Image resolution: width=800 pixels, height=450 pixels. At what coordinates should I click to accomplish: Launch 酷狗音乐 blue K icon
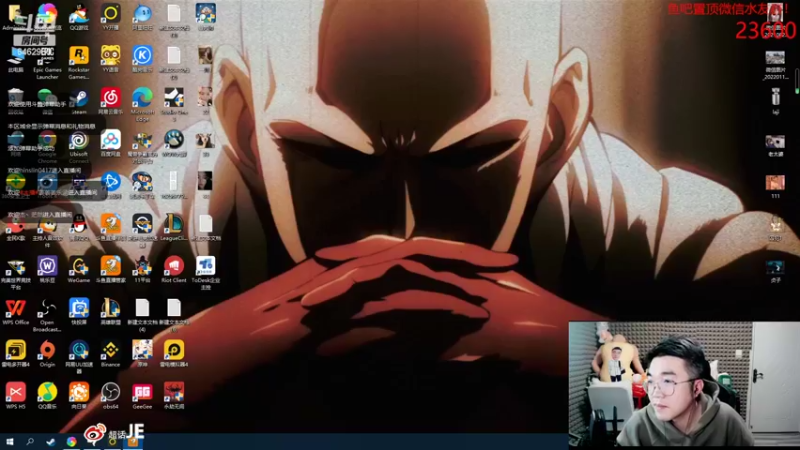pyautogui.click(x=142, y=59)
